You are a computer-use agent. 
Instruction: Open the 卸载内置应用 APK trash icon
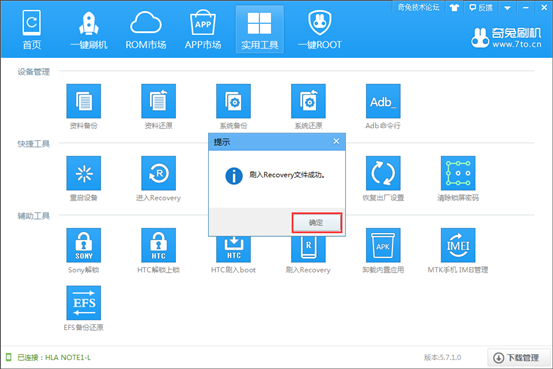pos(383,245)
